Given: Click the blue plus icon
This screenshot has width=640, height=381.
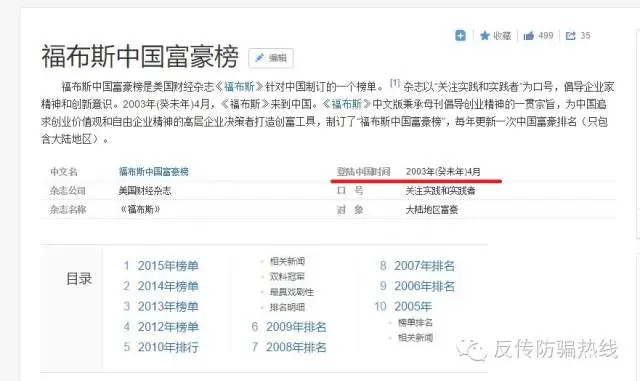Looking at the screenshot, I should coord(460,36).
